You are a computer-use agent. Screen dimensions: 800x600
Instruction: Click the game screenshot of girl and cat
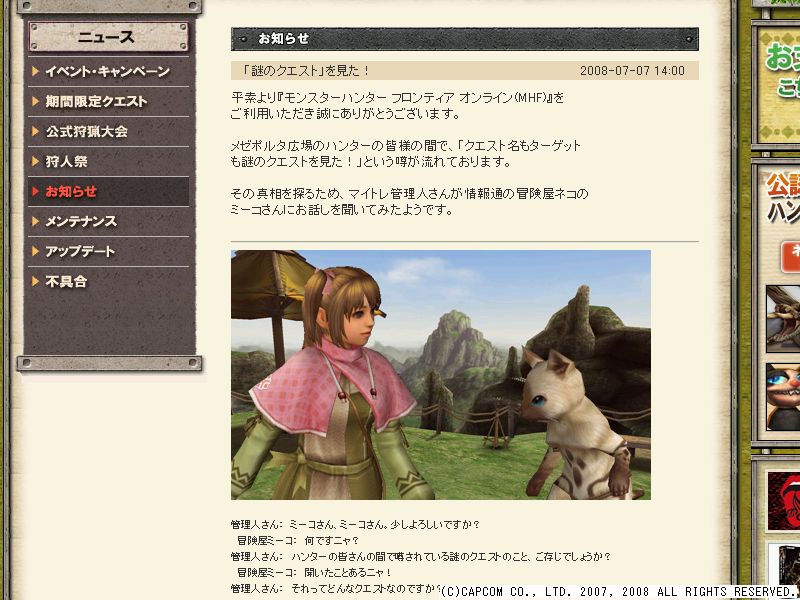(x=441, y=374)
